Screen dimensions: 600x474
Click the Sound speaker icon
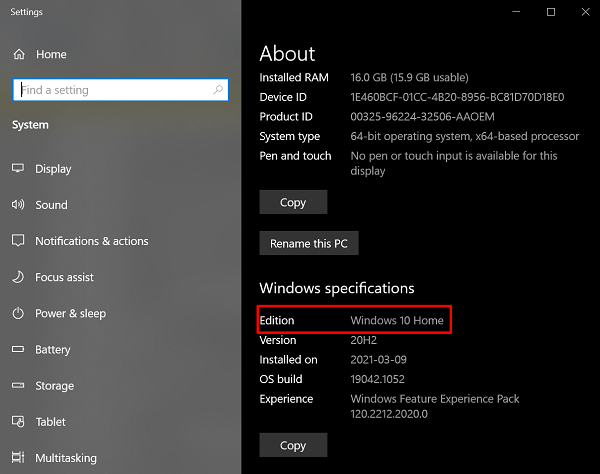pyautogui.click(x=18, y=205)
